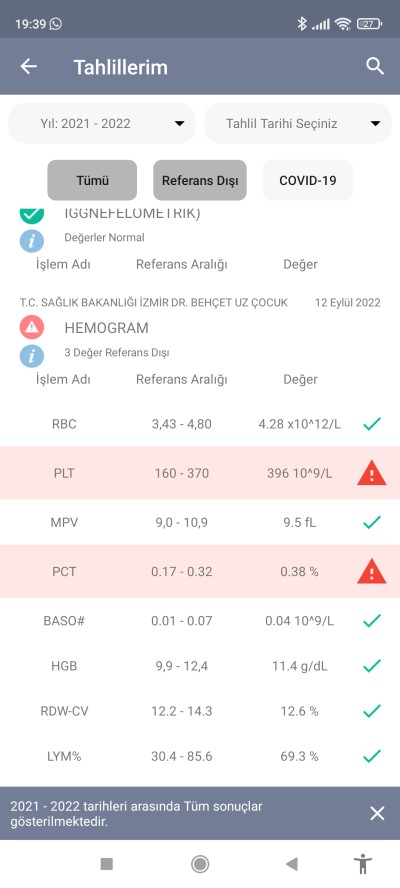Image resolution: width=400 pixels, height=888 pixels.
Task: Tap warning triangle on PCT row
Action: click(x=372, y=571)
